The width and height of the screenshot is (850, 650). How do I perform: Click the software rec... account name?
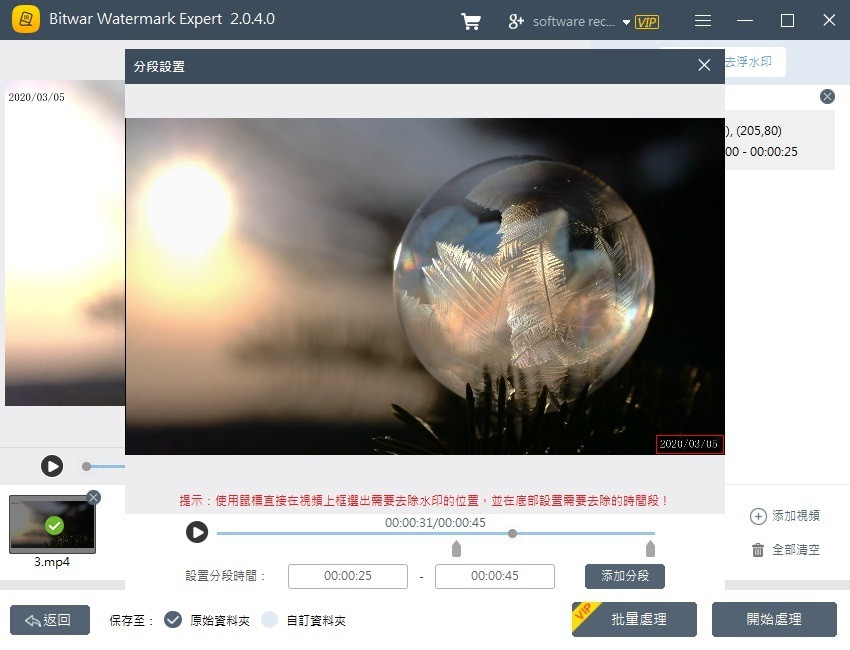tap(574, 22)
